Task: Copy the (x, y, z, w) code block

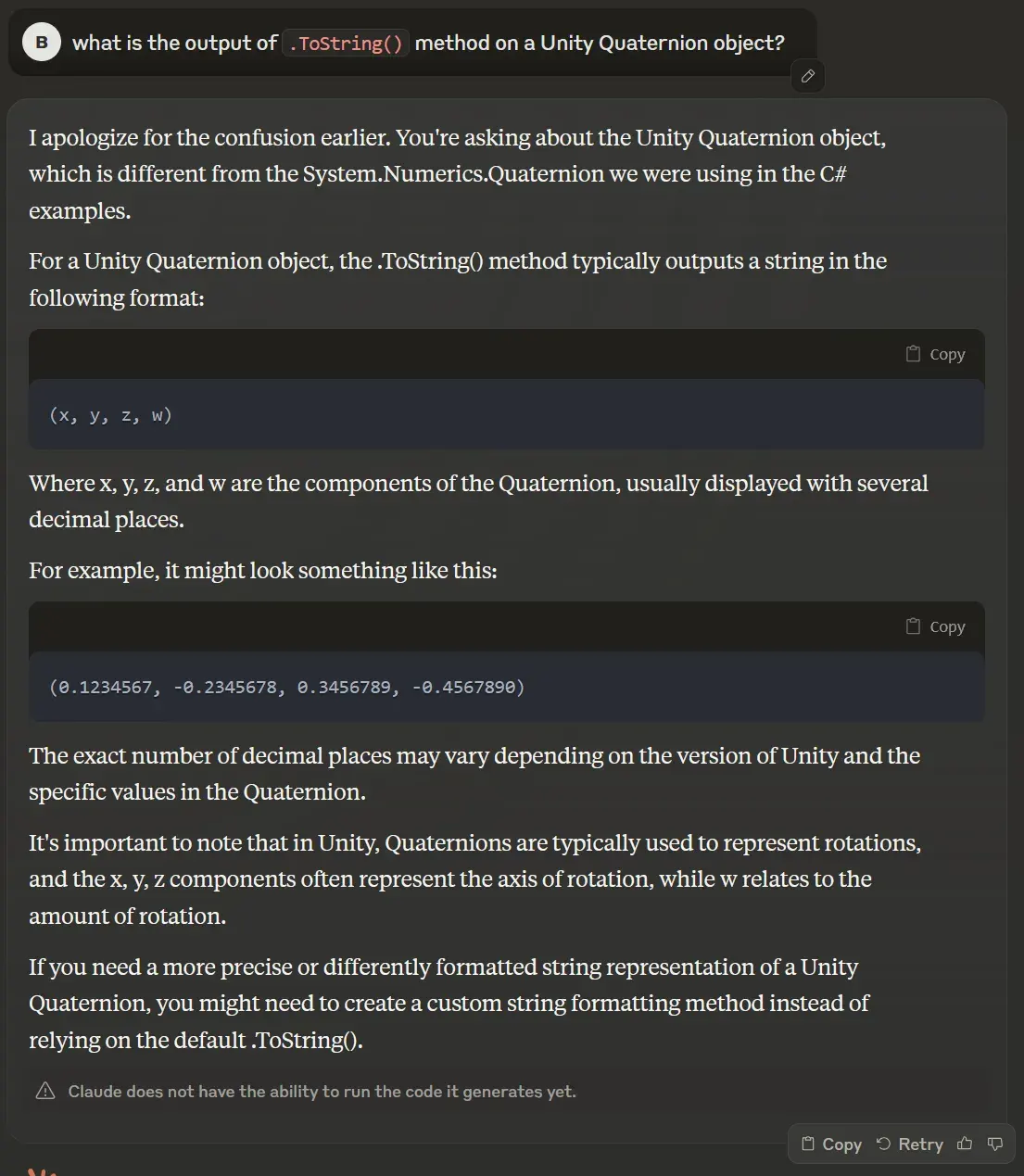Action: (935, 354)
